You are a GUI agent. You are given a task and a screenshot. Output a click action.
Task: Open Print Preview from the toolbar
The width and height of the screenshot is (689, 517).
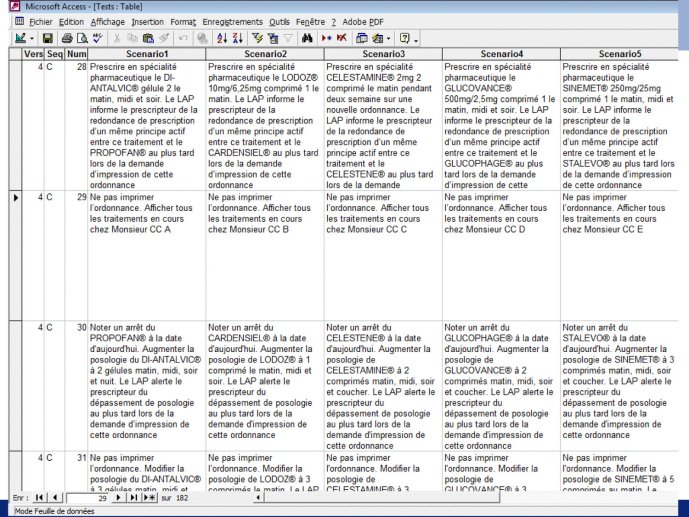tap(82, 39)
